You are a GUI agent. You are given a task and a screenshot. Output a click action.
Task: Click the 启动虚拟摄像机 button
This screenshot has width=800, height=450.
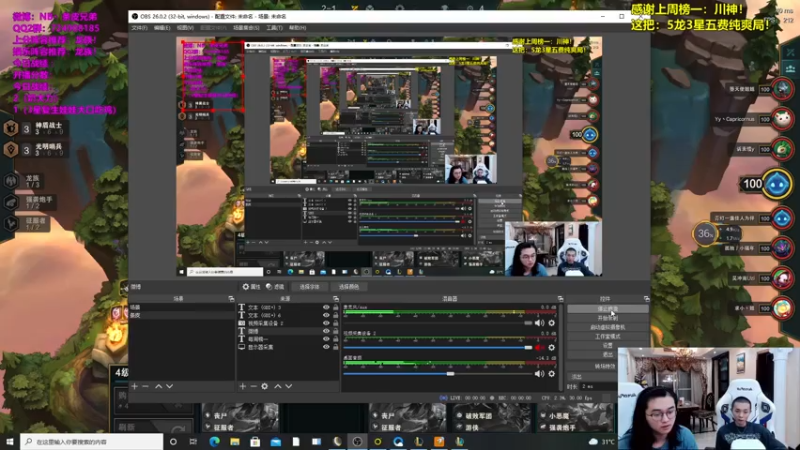click(608, 327)
